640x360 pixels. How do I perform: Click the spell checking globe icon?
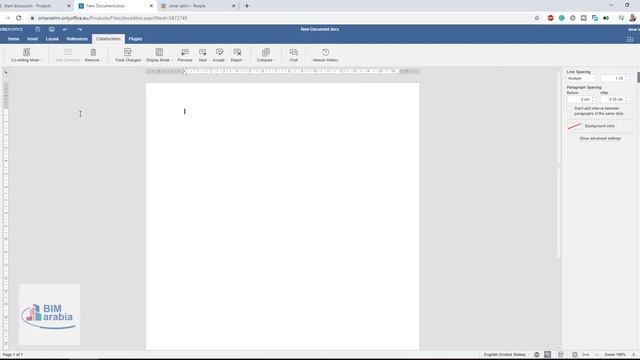pyautogui.click(x=536, y=355)
